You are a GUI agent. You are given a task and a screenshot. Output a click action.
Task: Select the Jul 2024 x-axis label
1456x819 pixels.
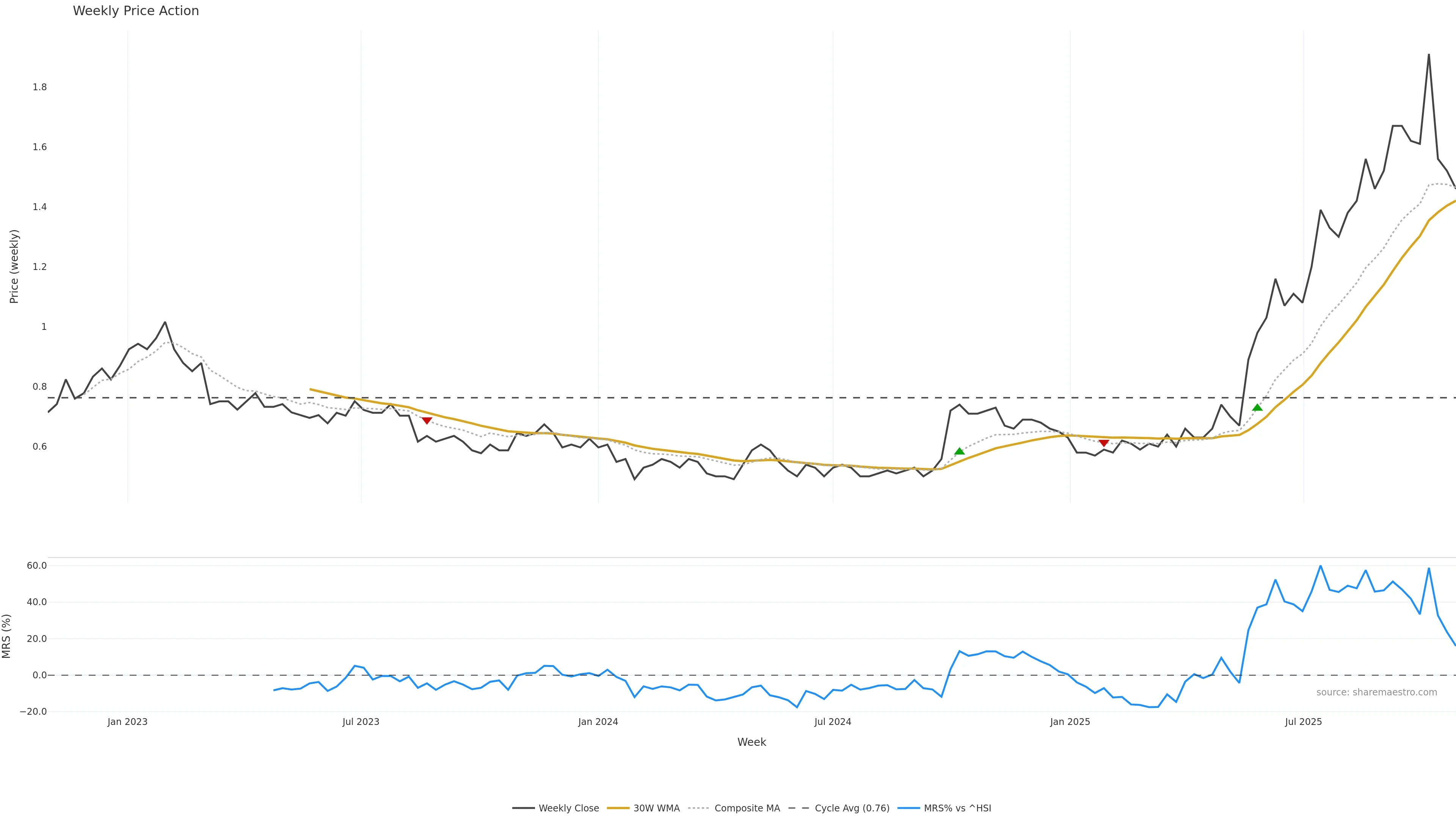pyautogui.click(x=833, y=722)
